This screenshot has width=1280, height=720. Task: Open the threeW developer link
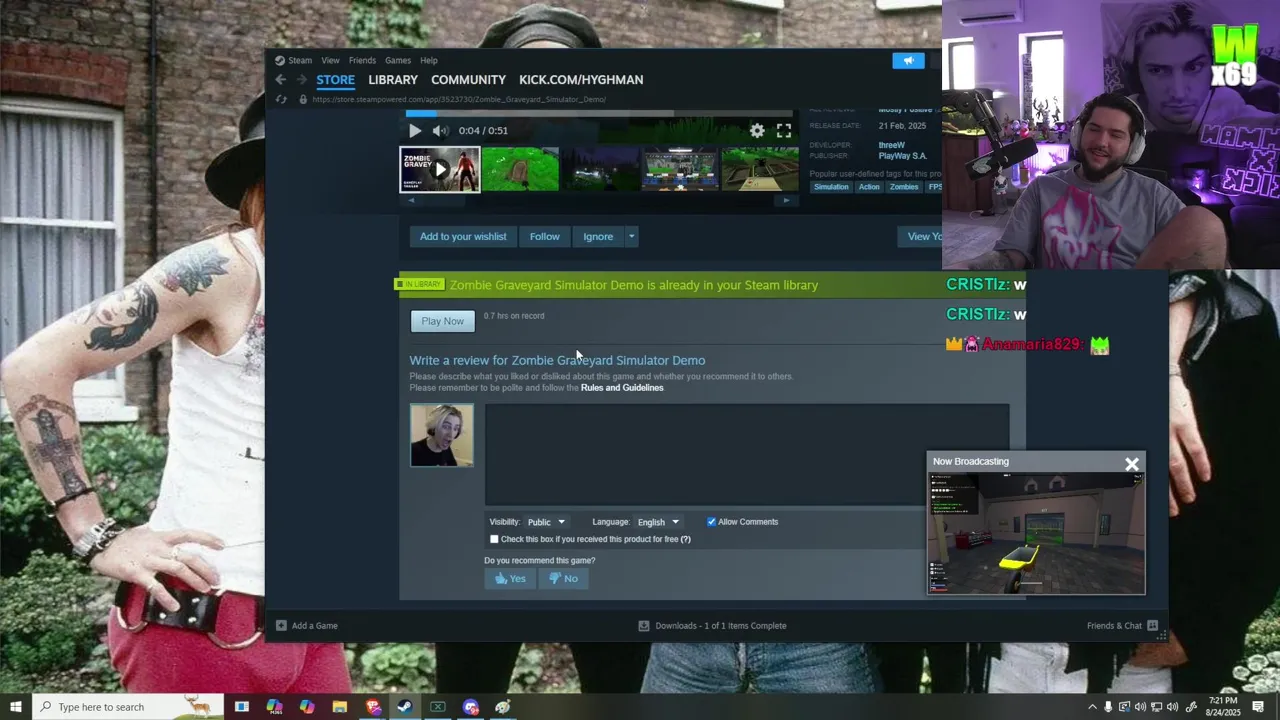tap(892, 145)
